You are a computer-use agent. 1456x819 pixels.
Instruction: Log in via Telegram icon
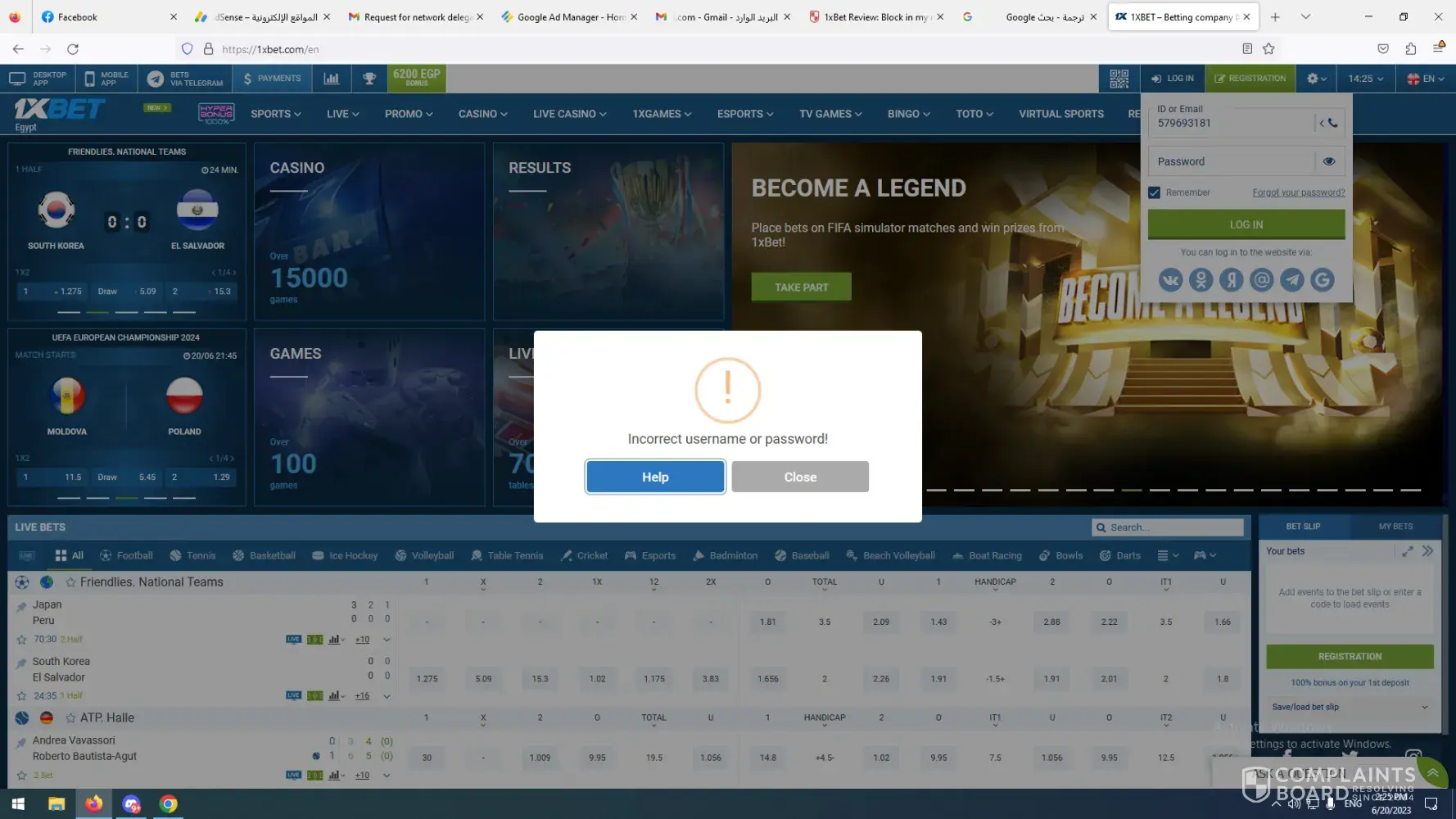click(x=1291, y=280)
